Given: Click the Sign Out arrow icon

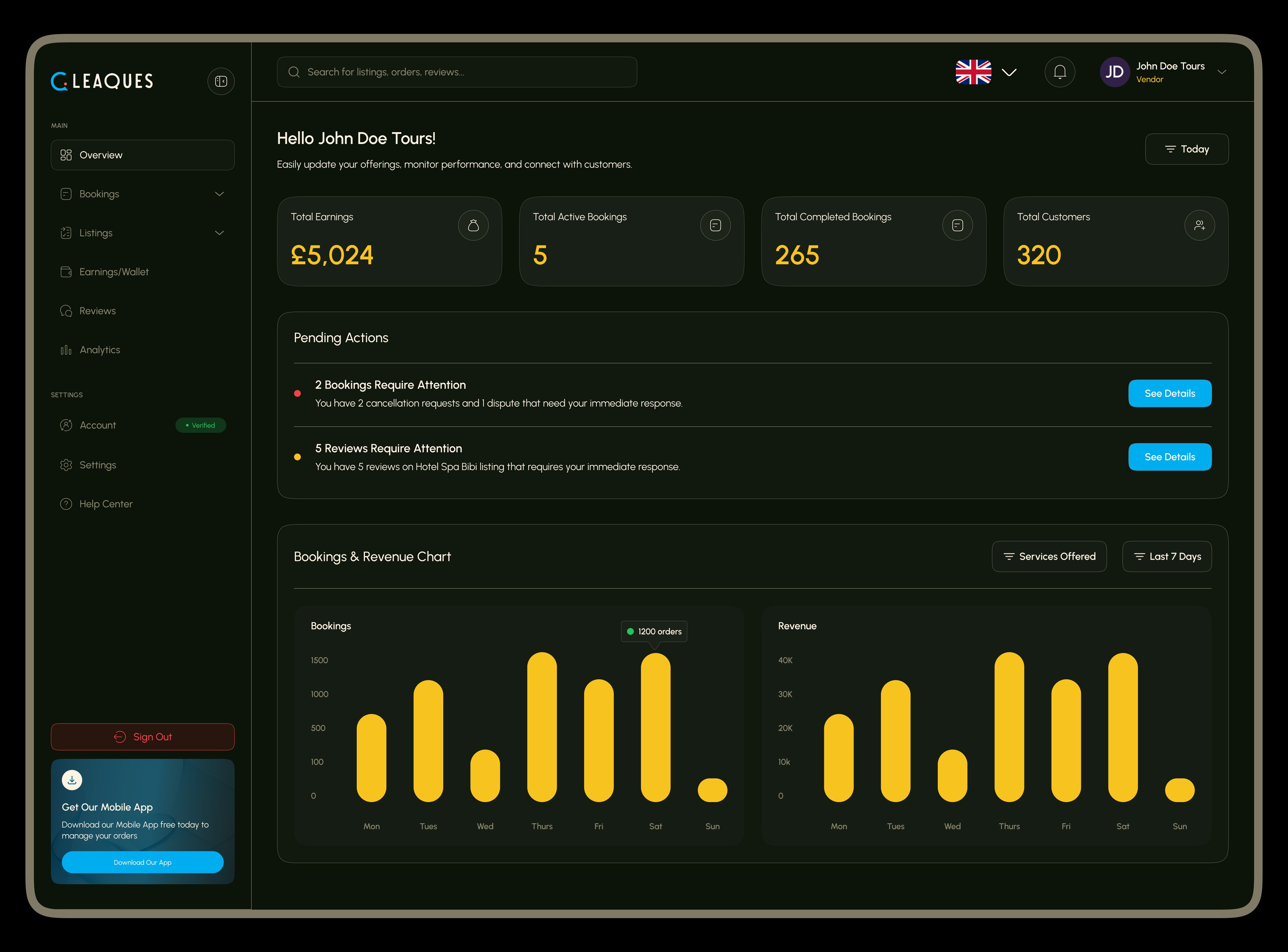Looking at the screenshot, I should tap(120, 737).
